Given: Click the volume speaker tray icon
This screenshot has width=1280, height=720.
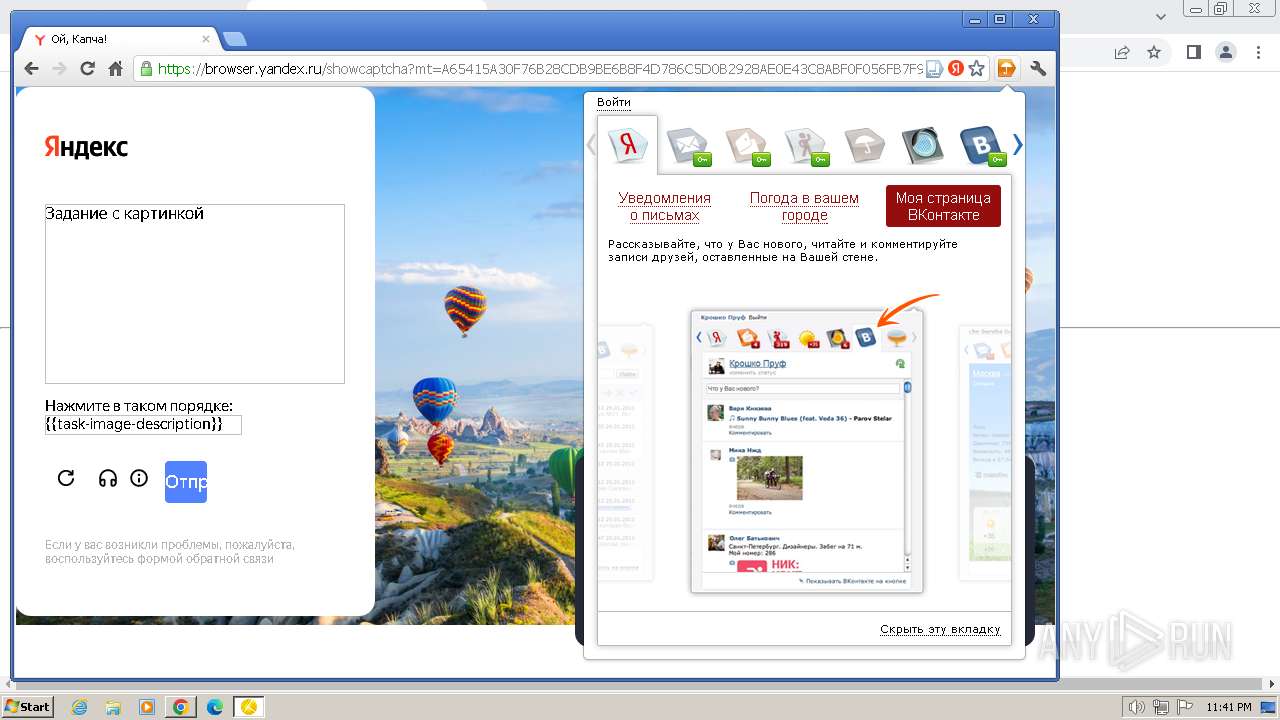Looking at the screenshot, I should [1138, 707].
